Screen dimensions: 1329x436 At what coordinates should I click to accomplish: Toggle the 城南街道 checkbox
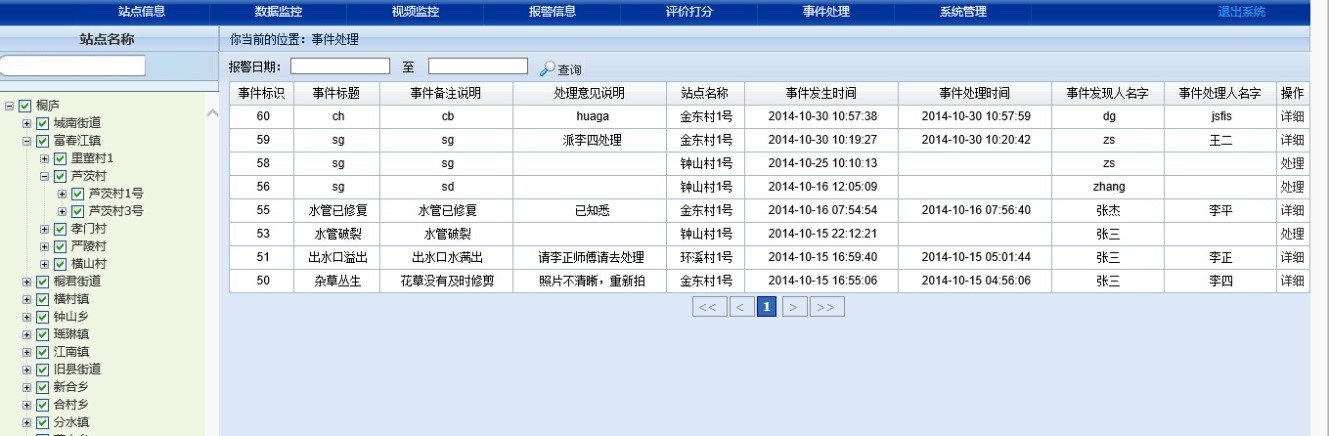[x=43, y=123]
